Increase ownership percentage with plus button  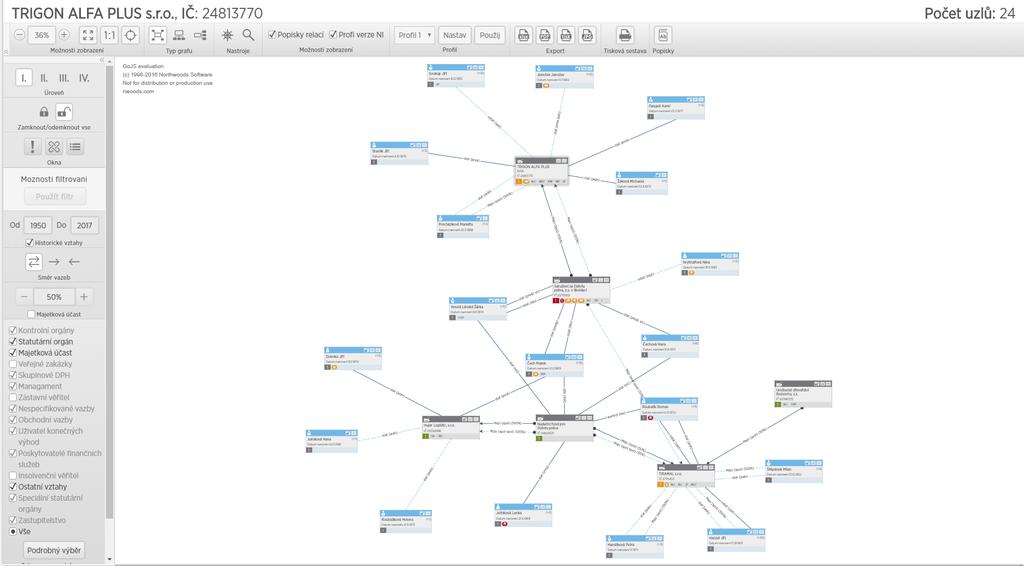[84, 296]
